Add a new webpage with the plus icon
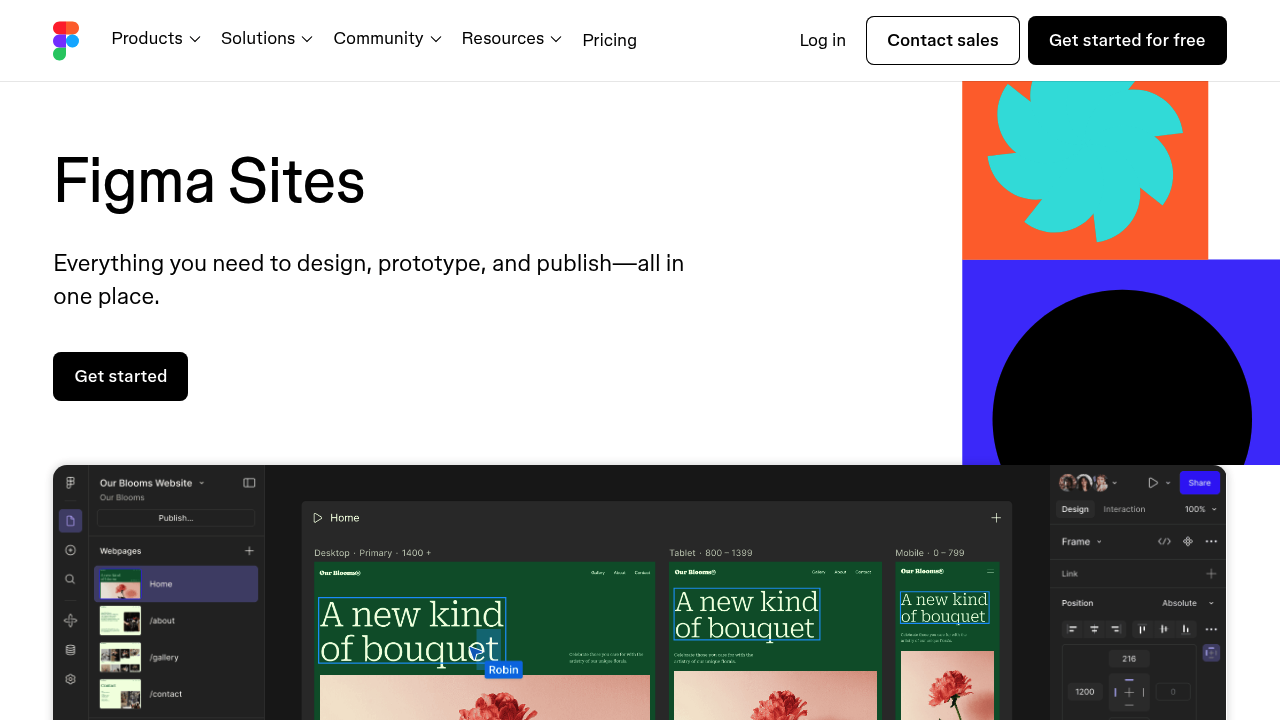 (249, 550)
